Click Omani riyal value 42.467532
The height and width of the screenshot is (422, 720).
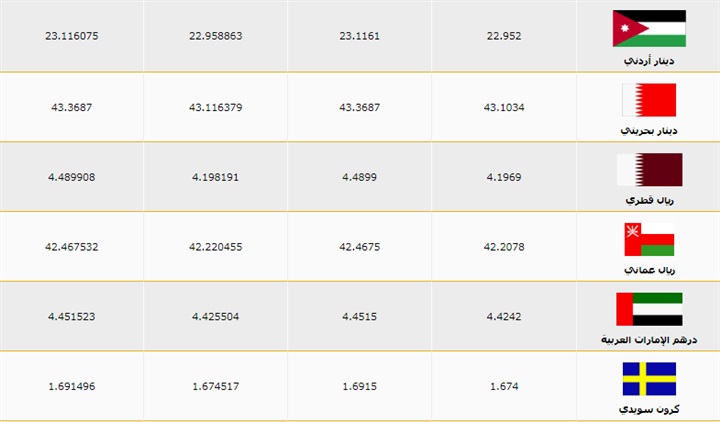pyautogui.click(x=71, y=245)
